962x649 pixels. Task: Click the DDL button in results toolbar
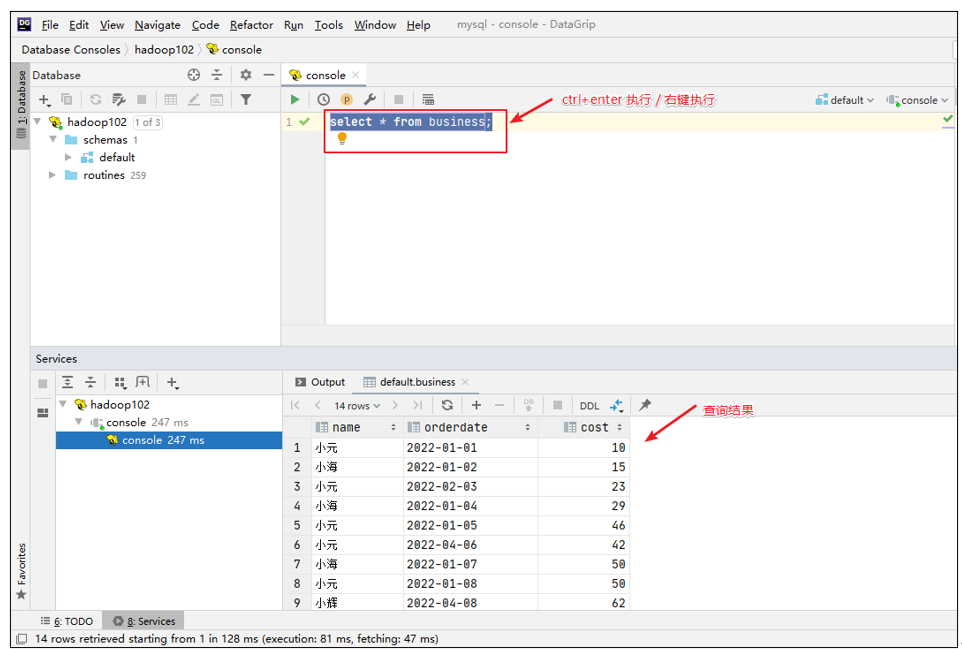(589, 405)
